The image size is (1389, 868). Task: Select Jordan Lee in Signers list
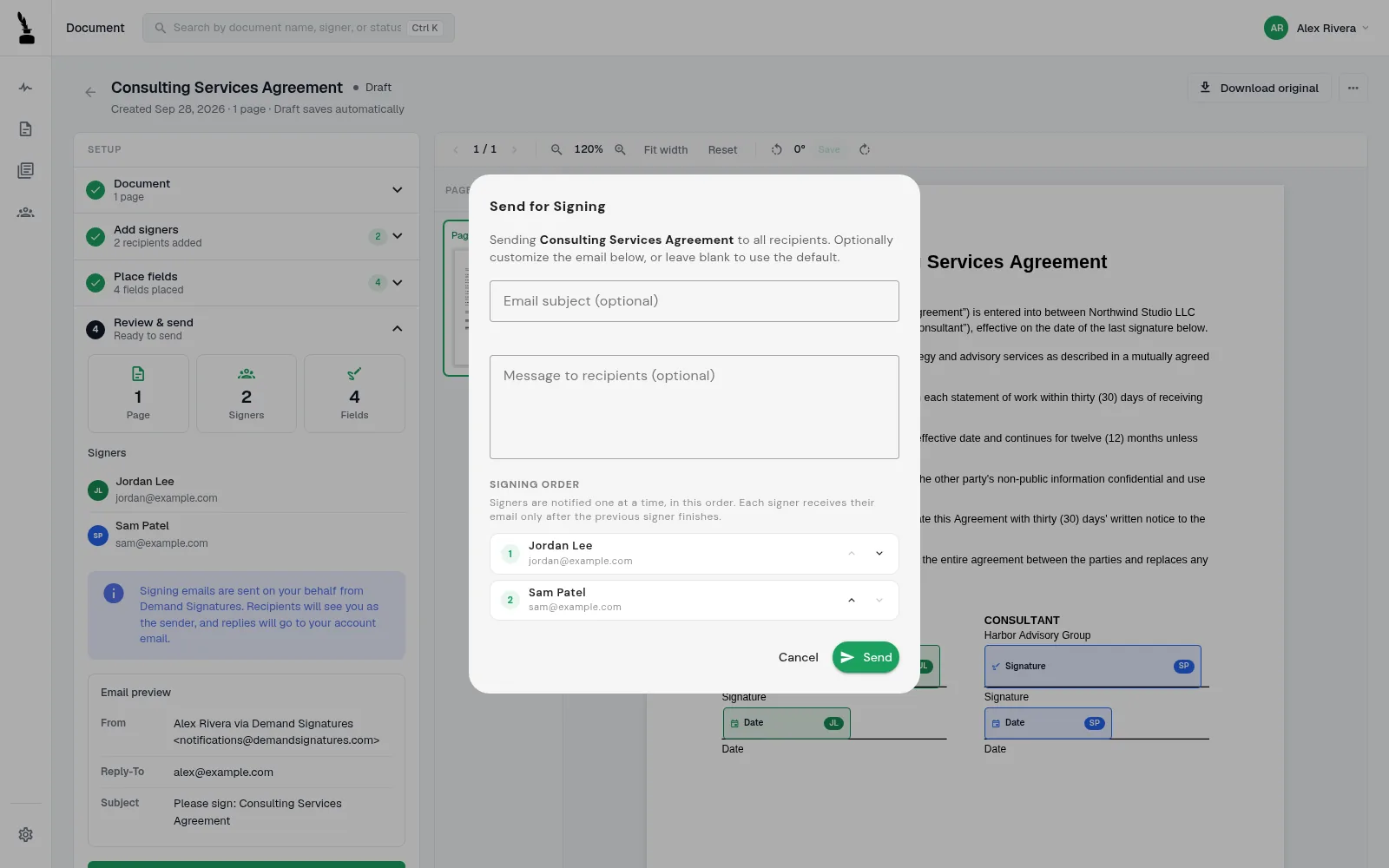247,490
